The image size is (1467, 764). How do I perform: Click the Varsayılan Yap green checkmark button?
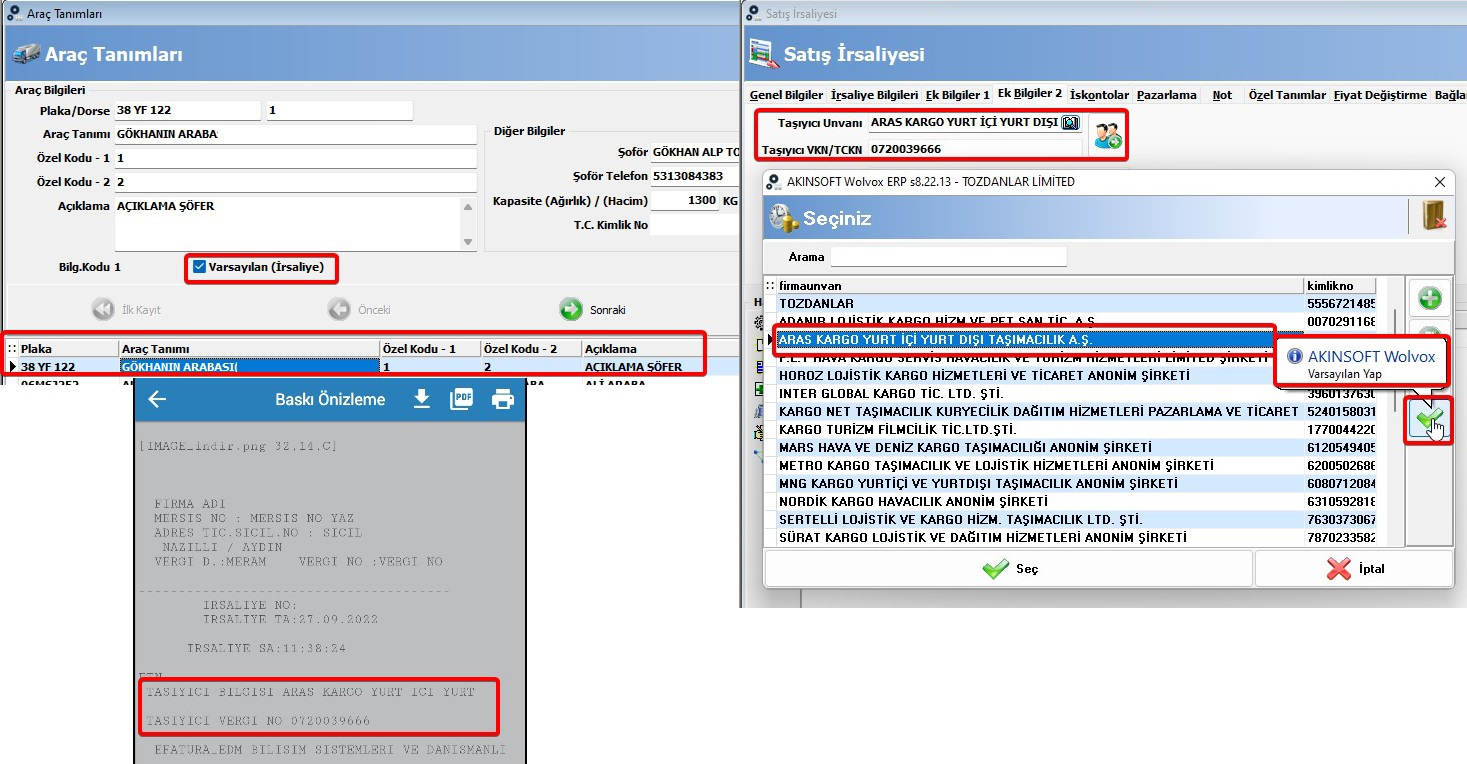tap(1429, 418)
